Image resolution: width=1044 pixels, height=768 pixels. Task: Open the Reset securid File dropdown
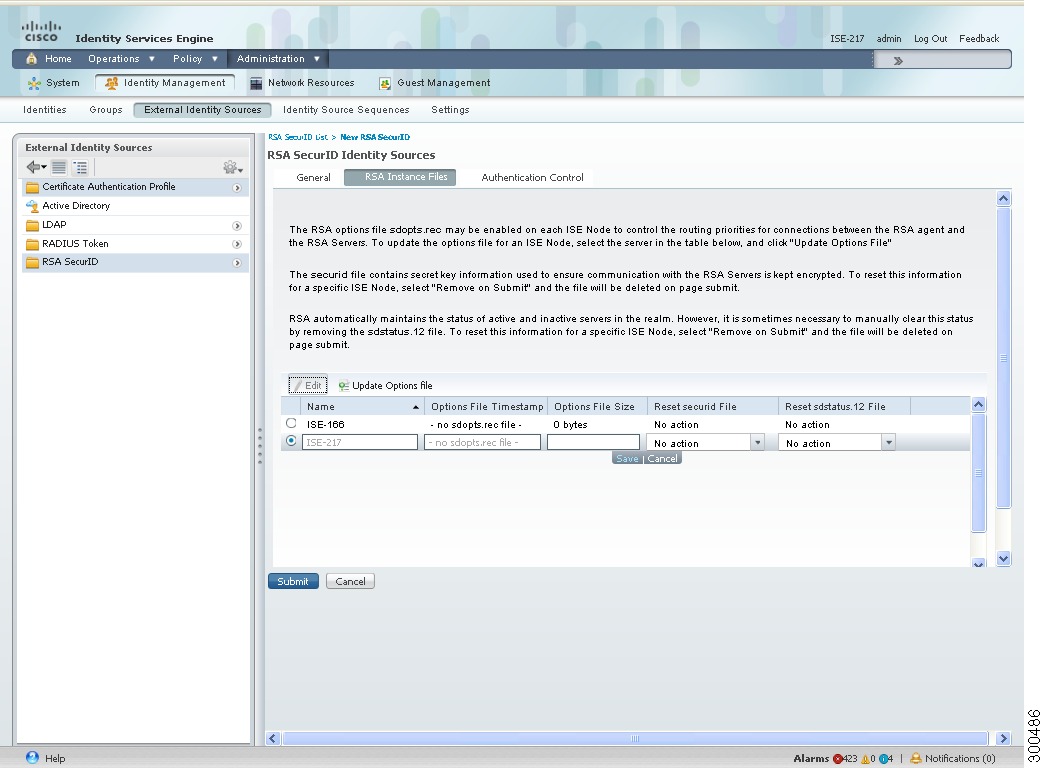[x=758, y=442]
